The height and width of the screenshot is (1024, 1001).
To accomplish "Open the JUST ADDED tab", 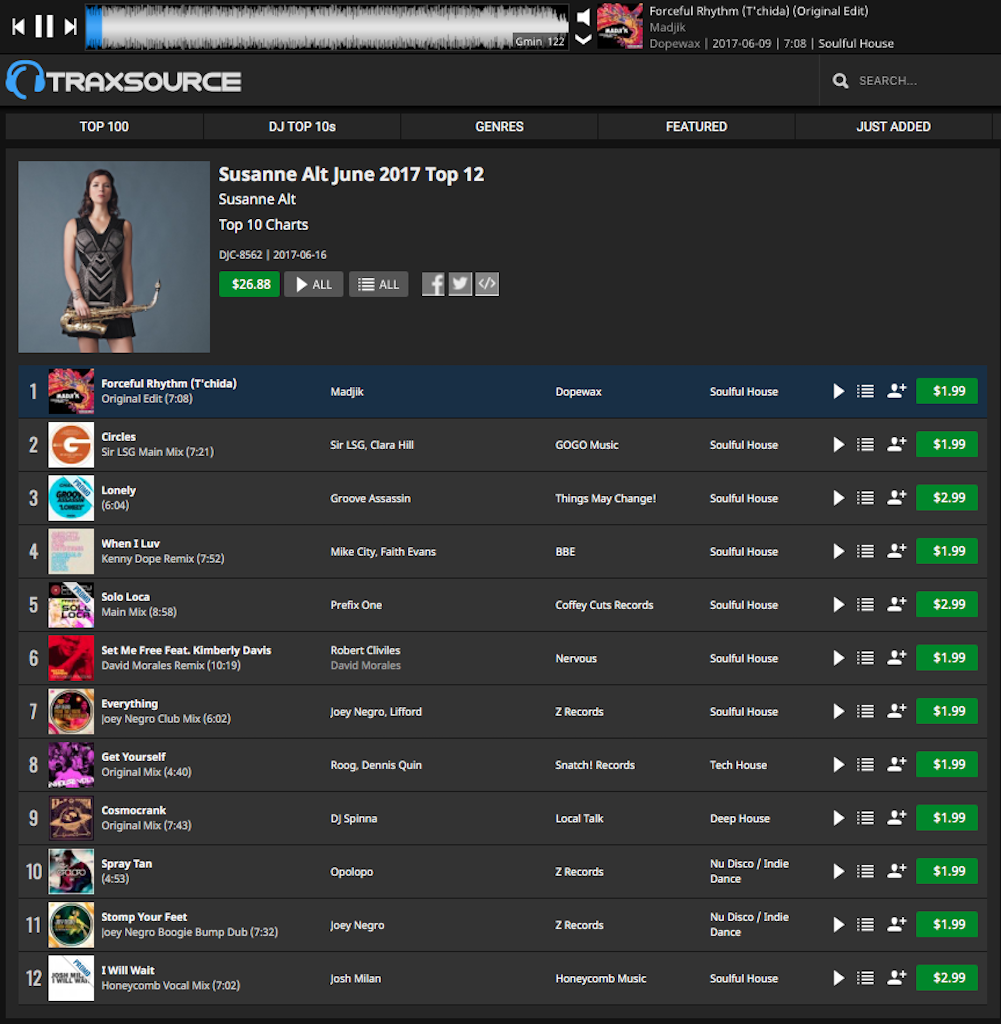I will 893,127.
